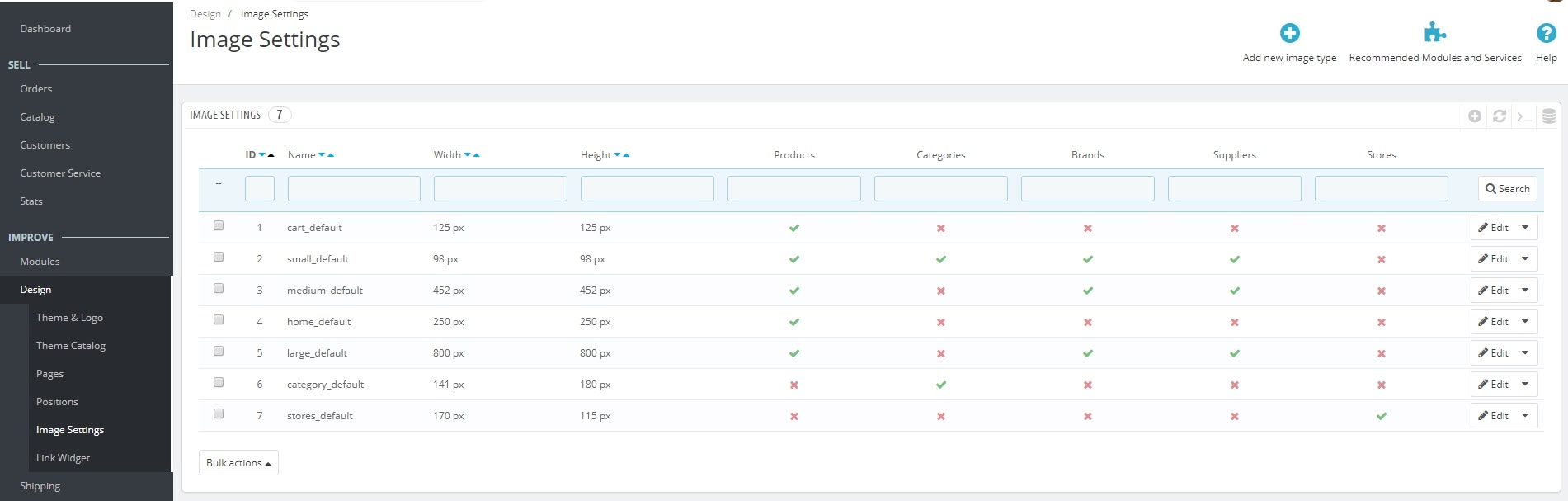Open Link Widget submenu item
The width and height of the screenshot is (1568, 501).
pyautogui.click(x=63, y=458)
